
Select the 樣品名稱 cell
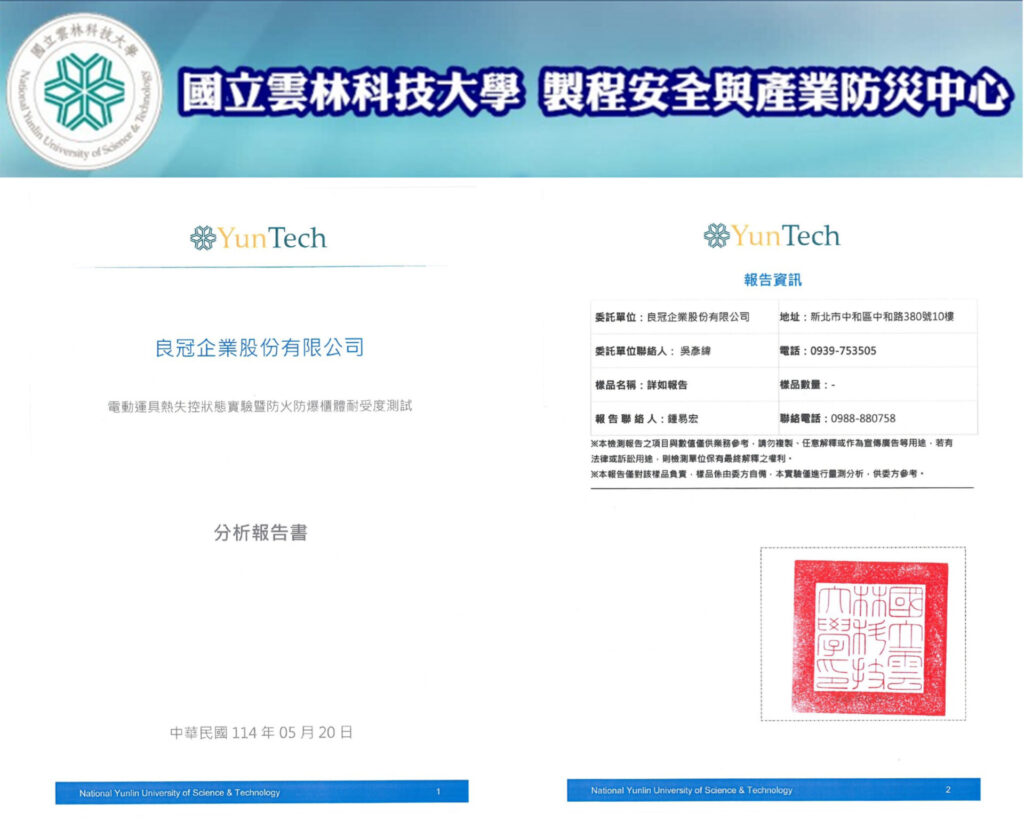click(641, 385)
